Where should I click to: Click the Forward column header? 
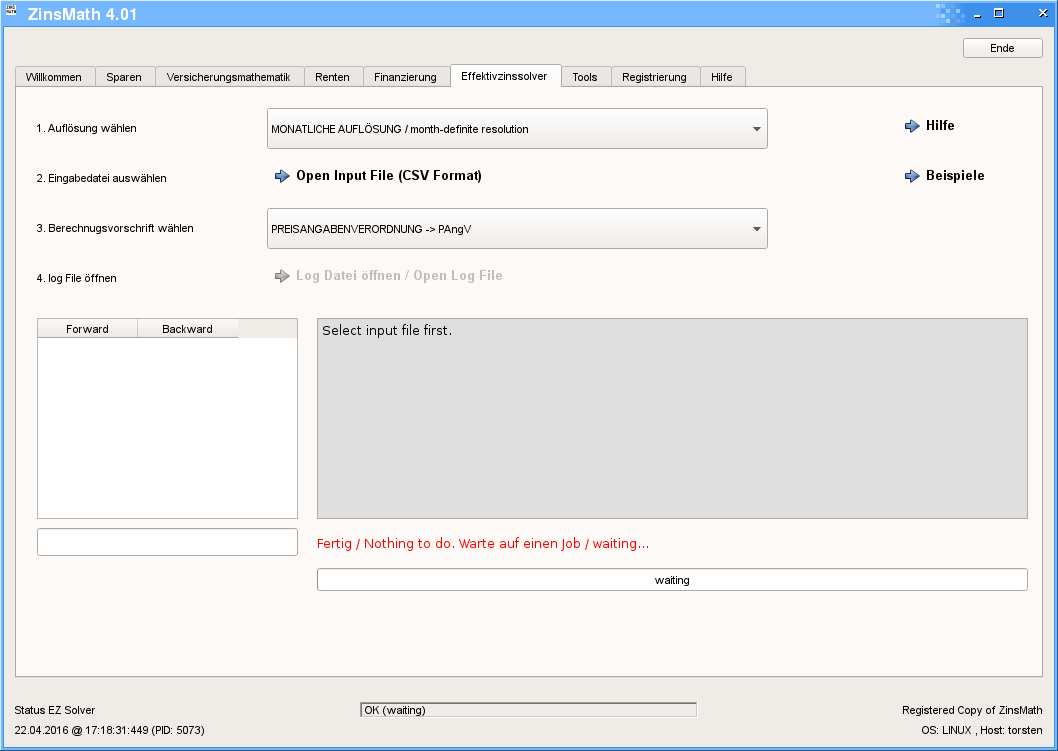[x=87, y=329]
